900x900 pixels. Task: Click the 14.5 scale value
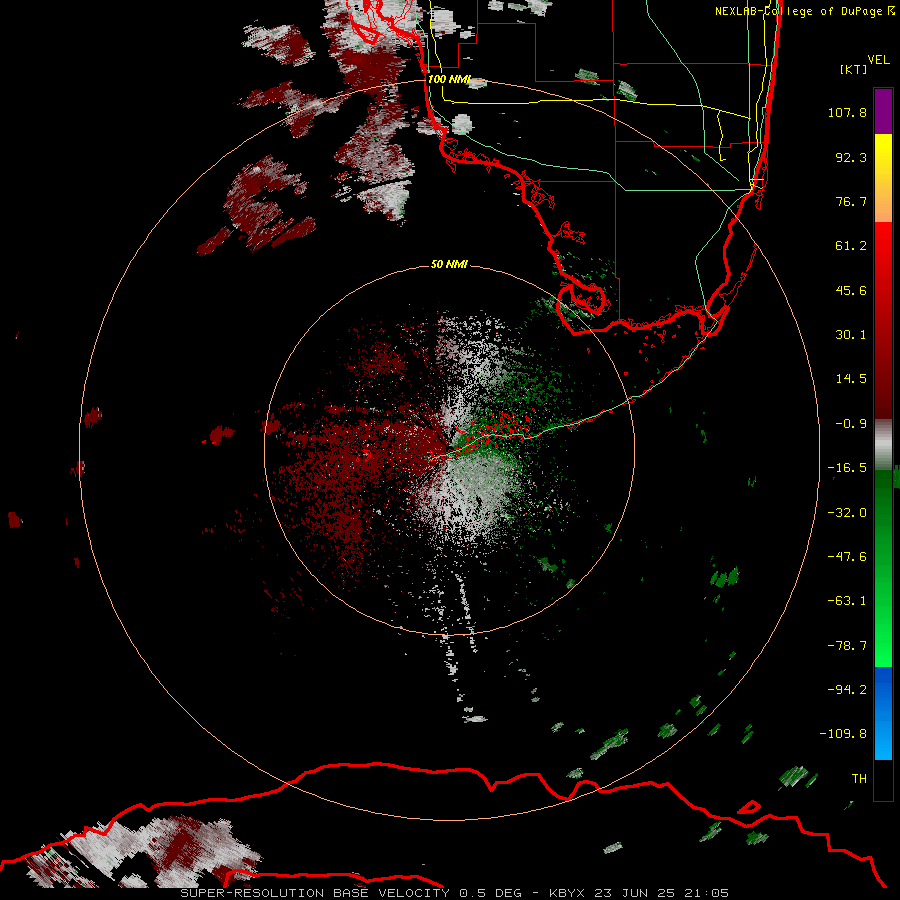click(x=851, y=379)
